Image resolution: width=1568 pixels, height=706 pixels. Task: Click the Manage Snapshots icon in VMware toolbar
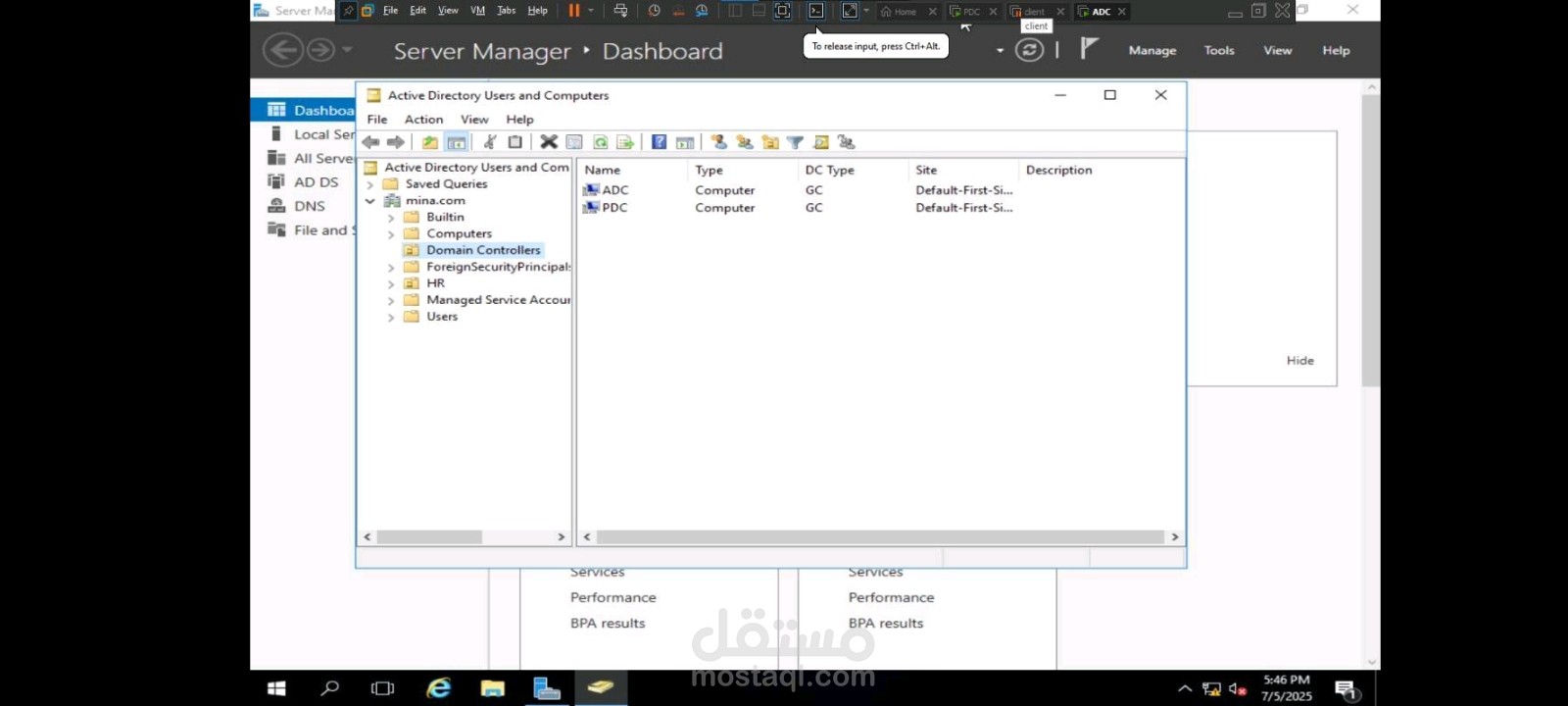tap(702, 11)
